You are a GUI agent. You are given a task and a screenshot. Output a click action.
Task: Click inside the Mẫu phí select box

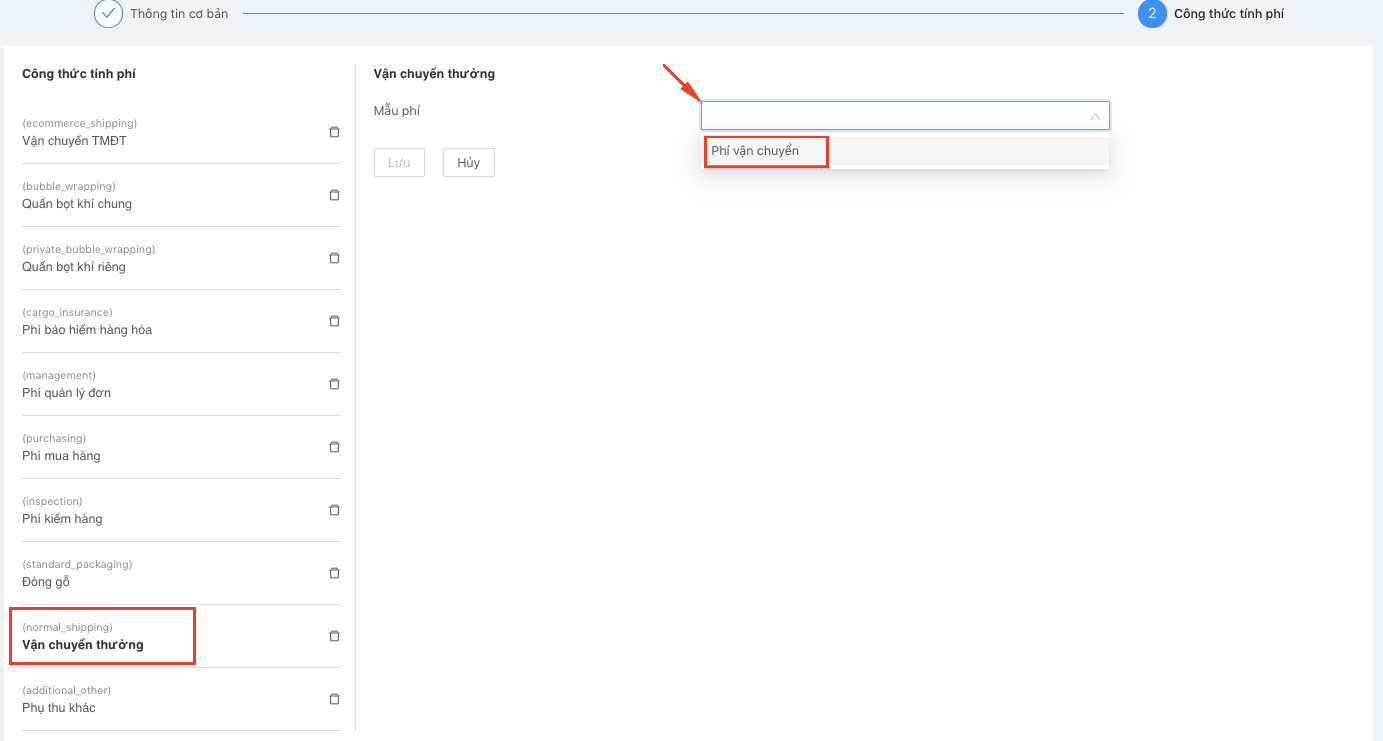pos(890,116)
